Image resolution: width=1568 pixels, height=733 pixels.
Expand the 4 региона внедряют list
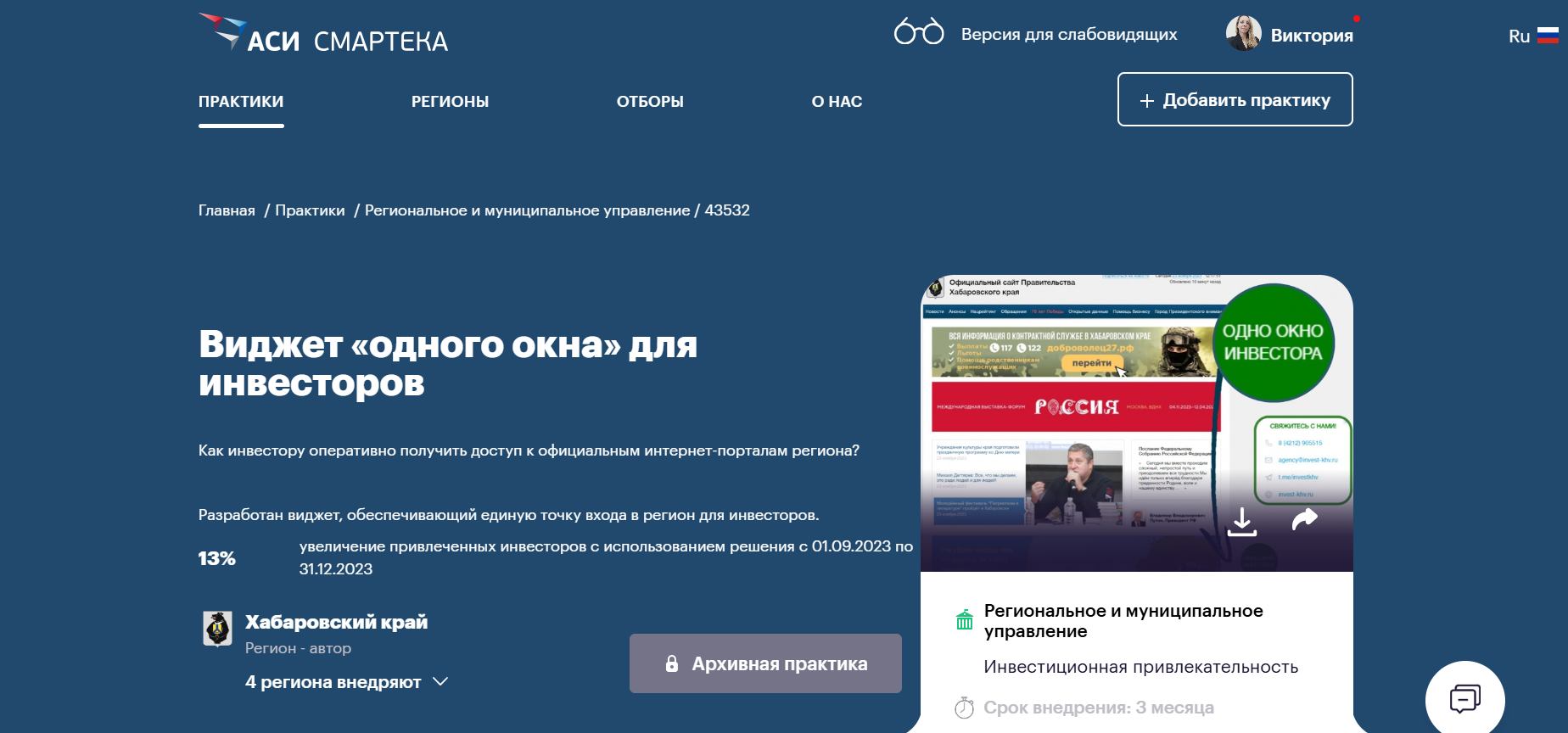tap(346, 682)
